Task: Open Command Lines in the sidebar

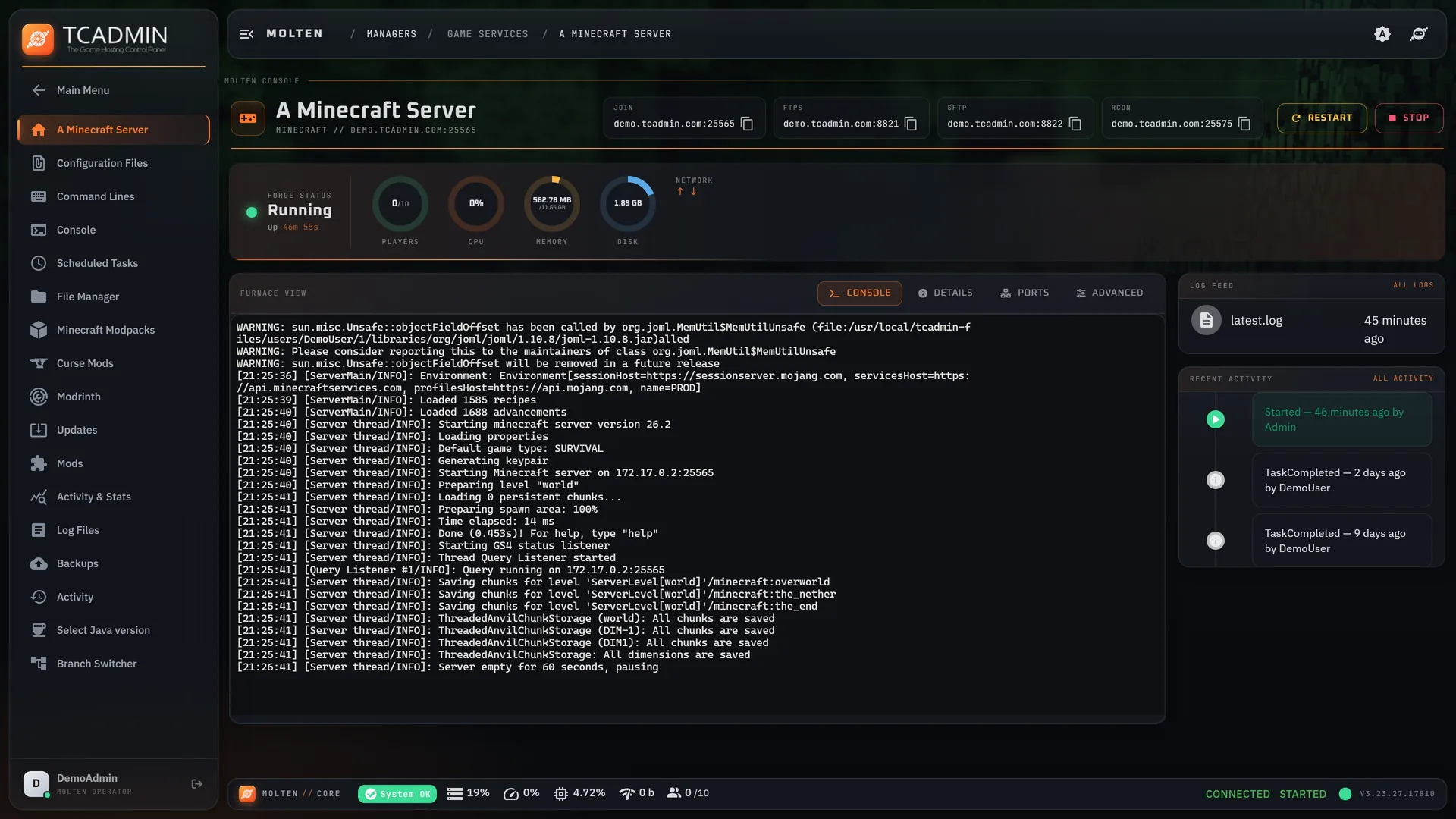Action: pos(113,196)
